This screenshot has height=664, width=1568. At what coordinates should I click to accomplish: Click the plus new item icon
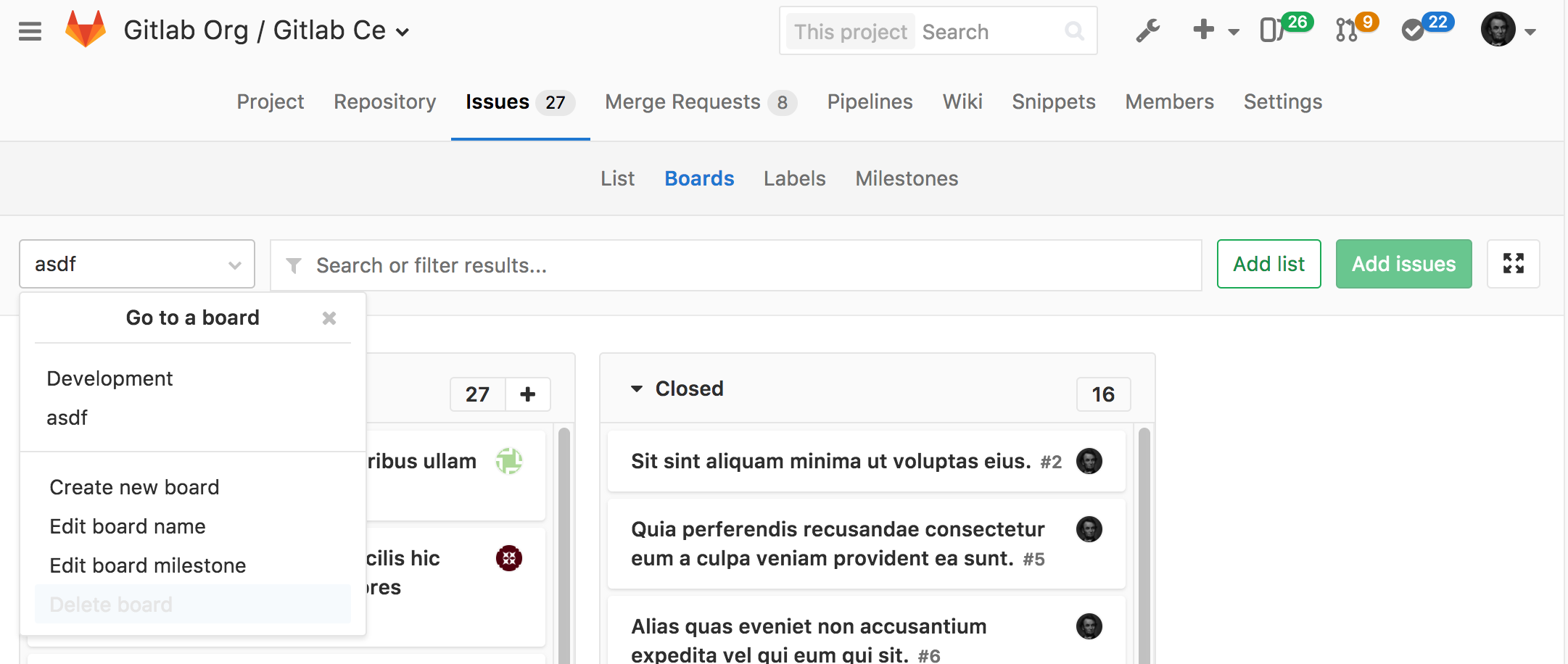pyautogui.click(x=1203, y=30)
